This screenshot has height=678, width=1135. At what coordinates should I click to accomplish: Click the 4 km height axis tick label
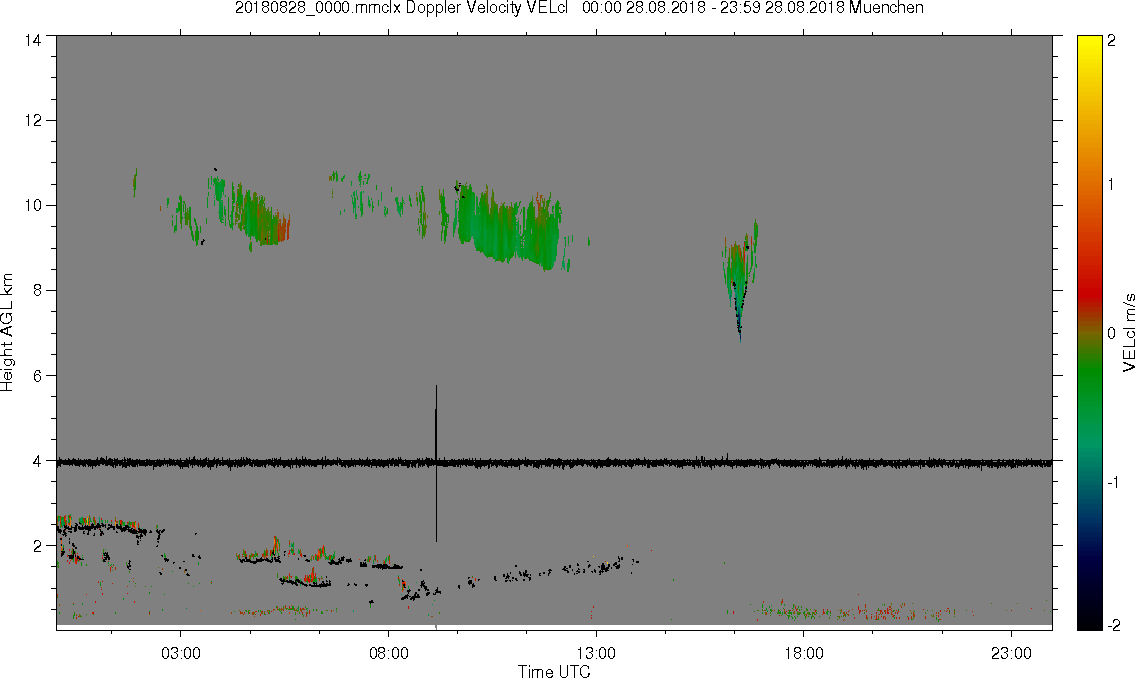[37, 461]
